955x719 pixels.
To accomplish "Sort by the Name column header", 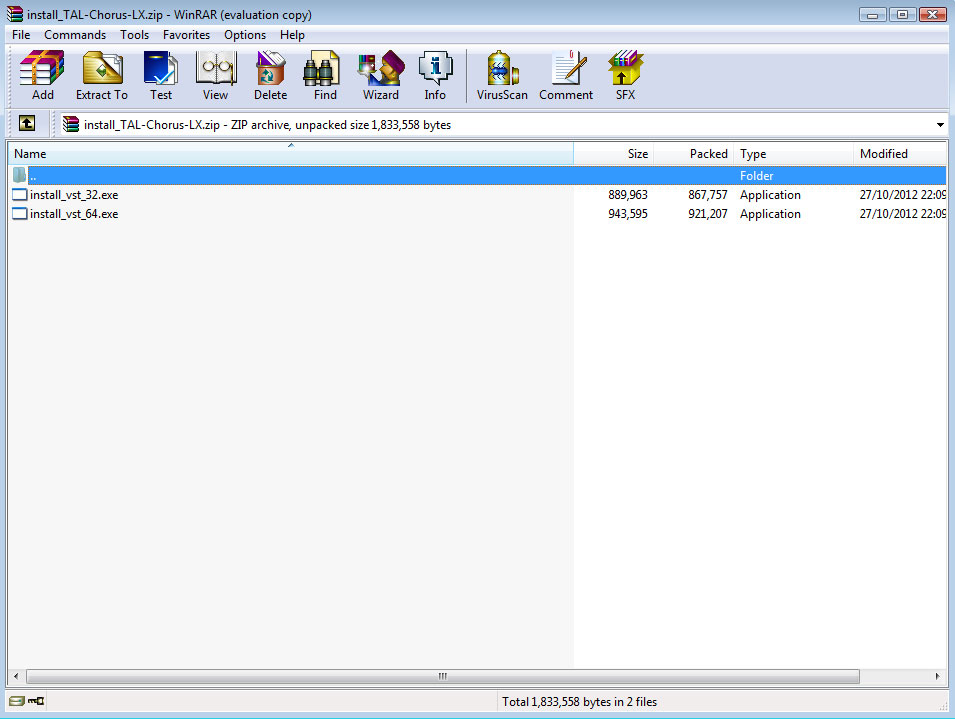I will pos(291,153).
